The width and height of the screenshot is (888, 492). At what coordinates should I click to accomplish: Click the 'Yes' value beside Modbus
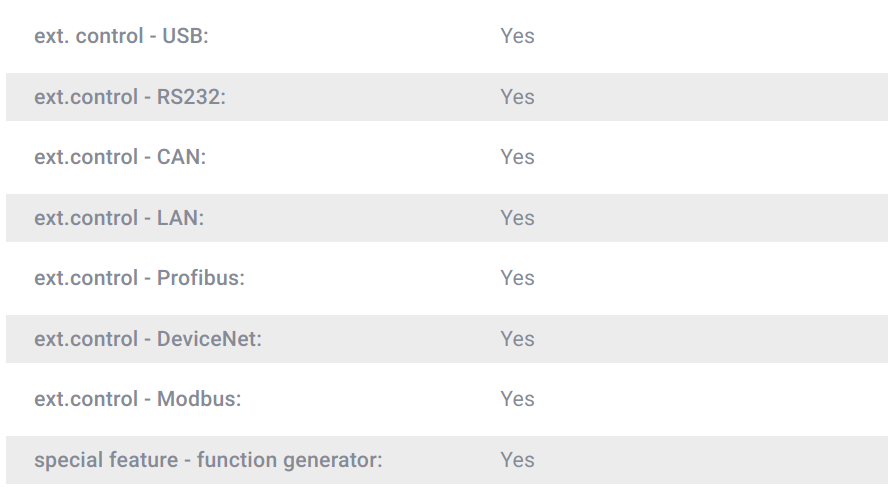pyautogui.click(x=517, y=399)
